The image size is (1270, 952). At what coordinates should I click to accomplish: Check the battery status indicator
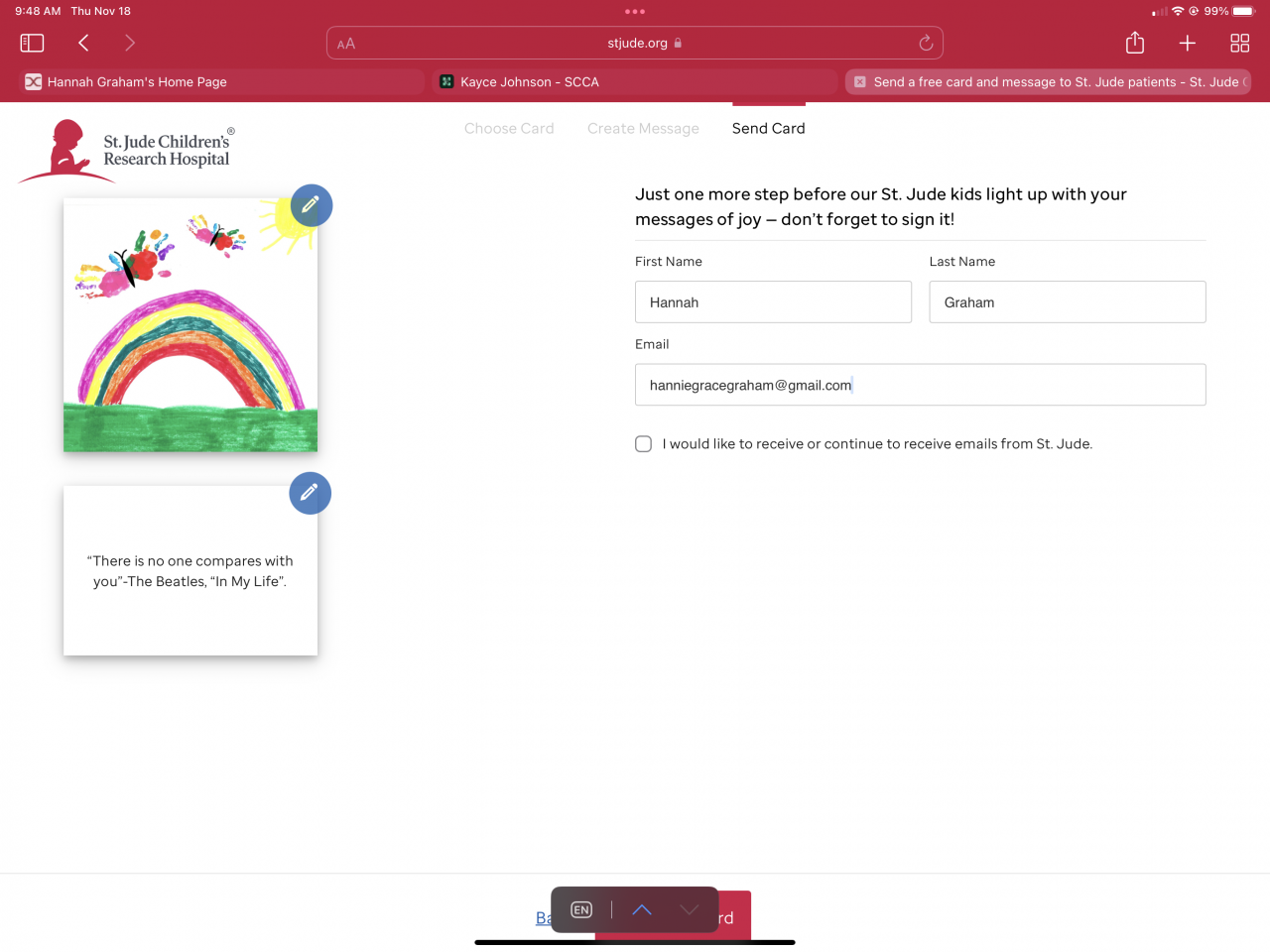(1243, 11)
